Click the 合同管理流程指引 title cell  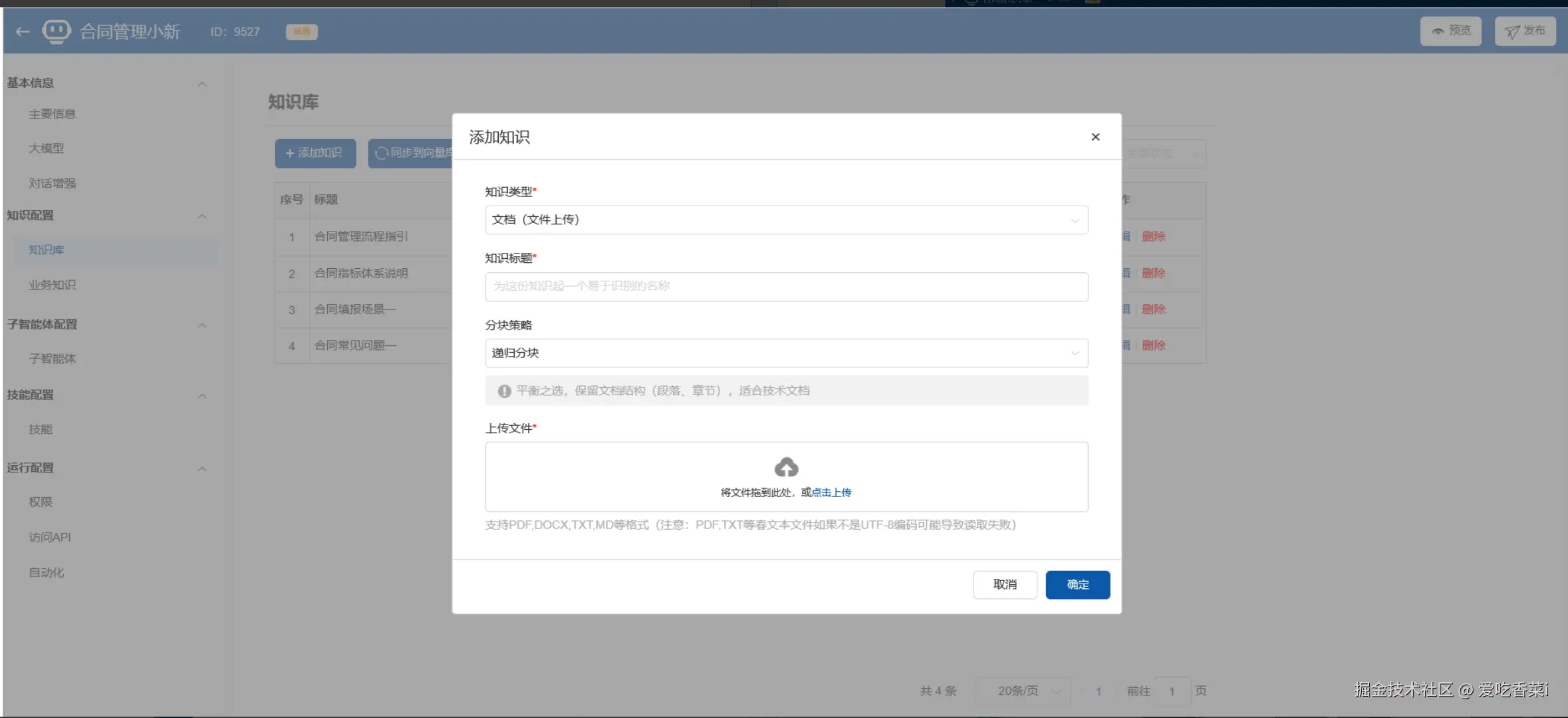tap(361, 237)
